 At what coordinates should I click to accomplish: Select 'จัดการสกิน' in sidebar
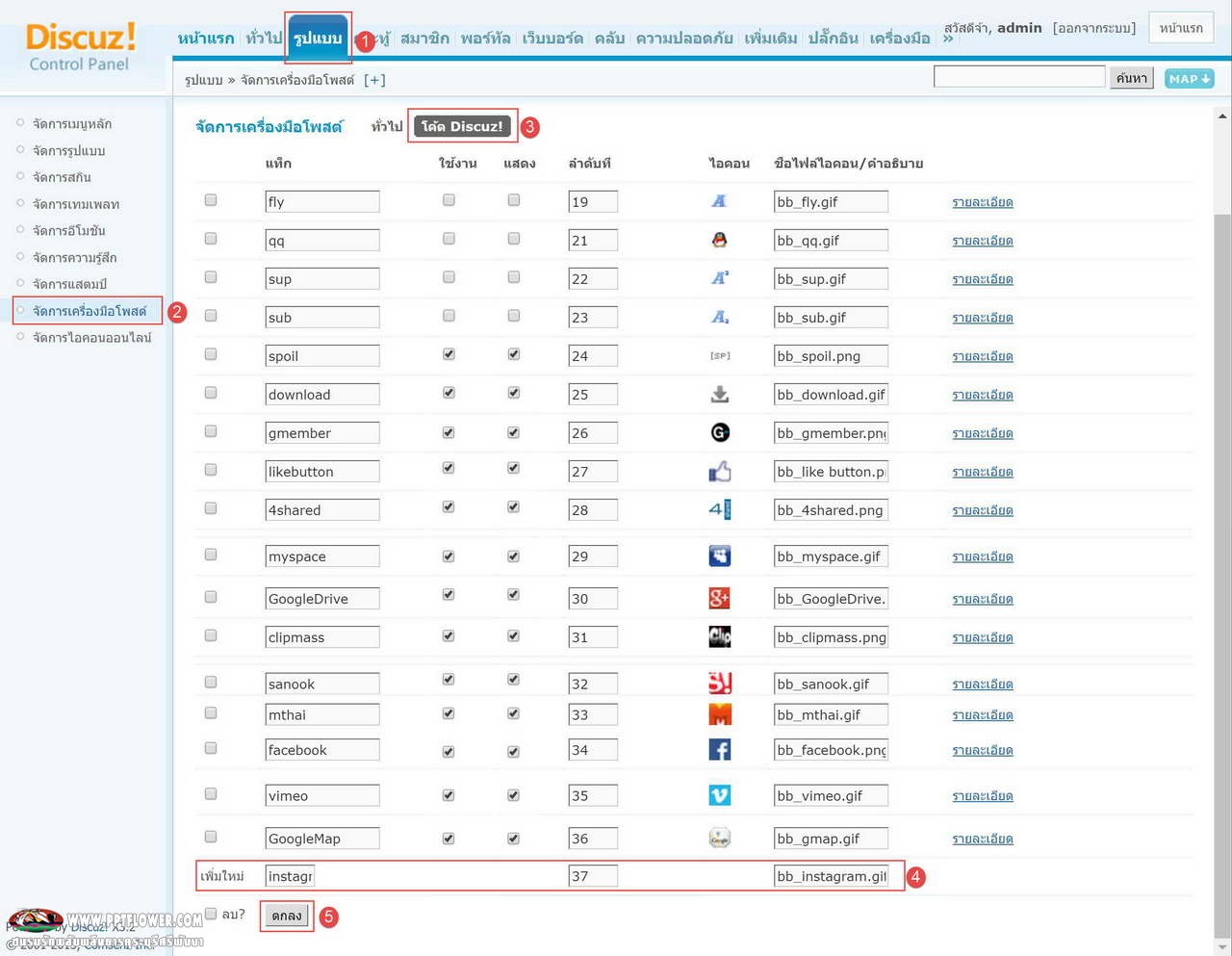62,177
